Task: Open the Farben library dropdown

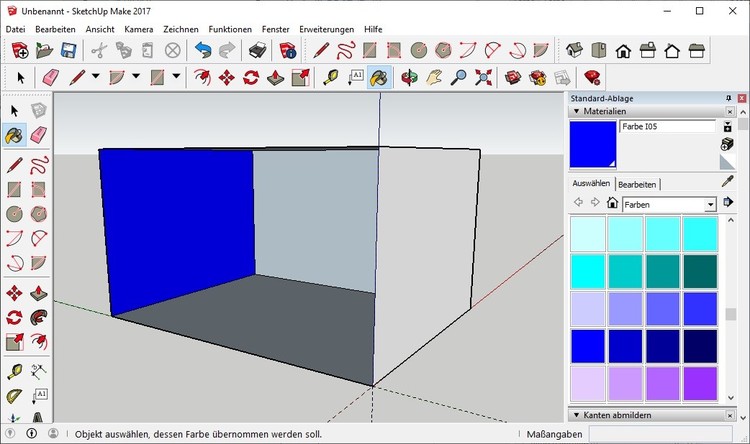Action: pyautogui.click(x=710, y=204)
